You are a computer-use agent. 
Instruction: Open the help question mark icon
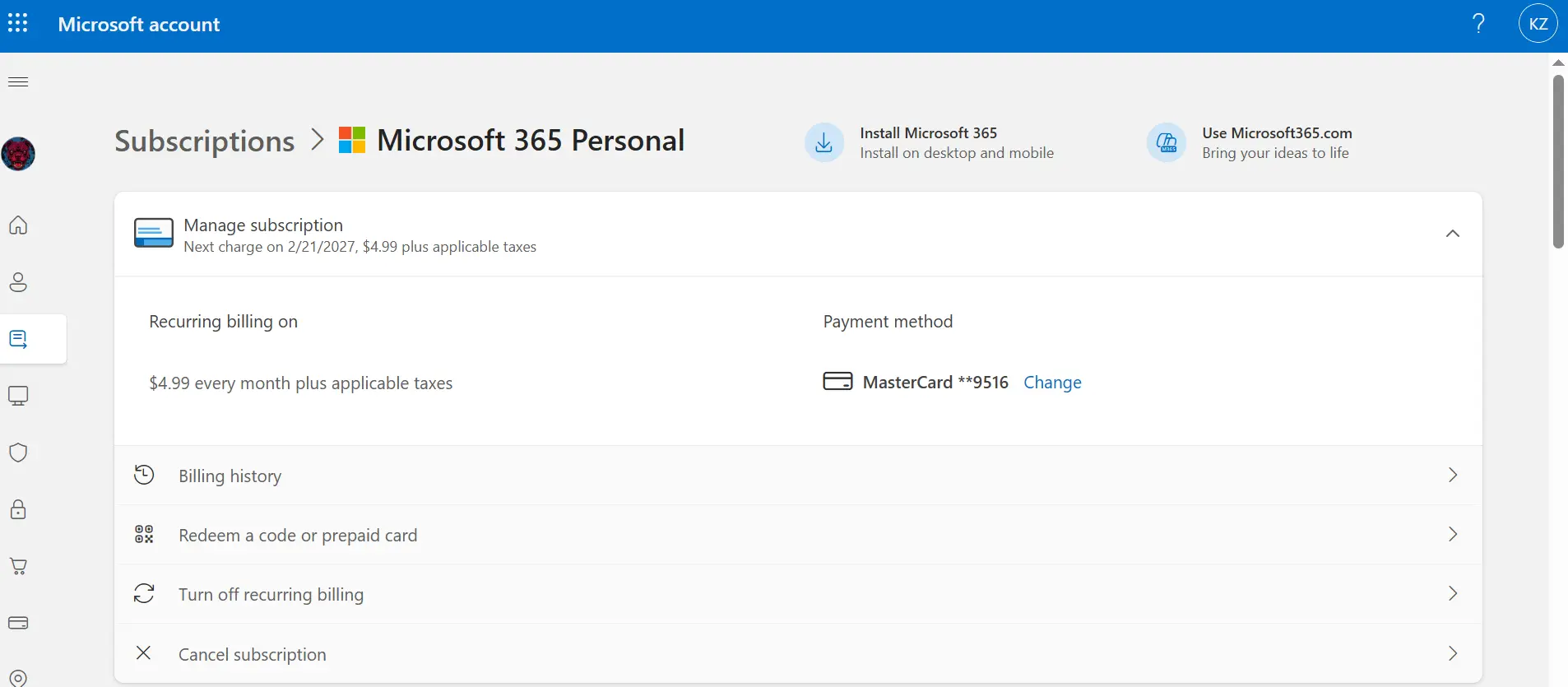click(x=1478, y=24)
